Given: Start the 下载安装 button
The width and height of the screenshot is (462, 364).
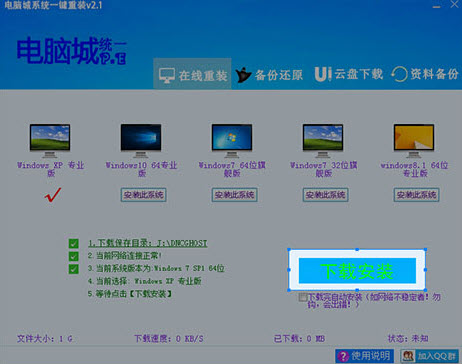Looking at the screenshot, I should click(x=357, y=270).
